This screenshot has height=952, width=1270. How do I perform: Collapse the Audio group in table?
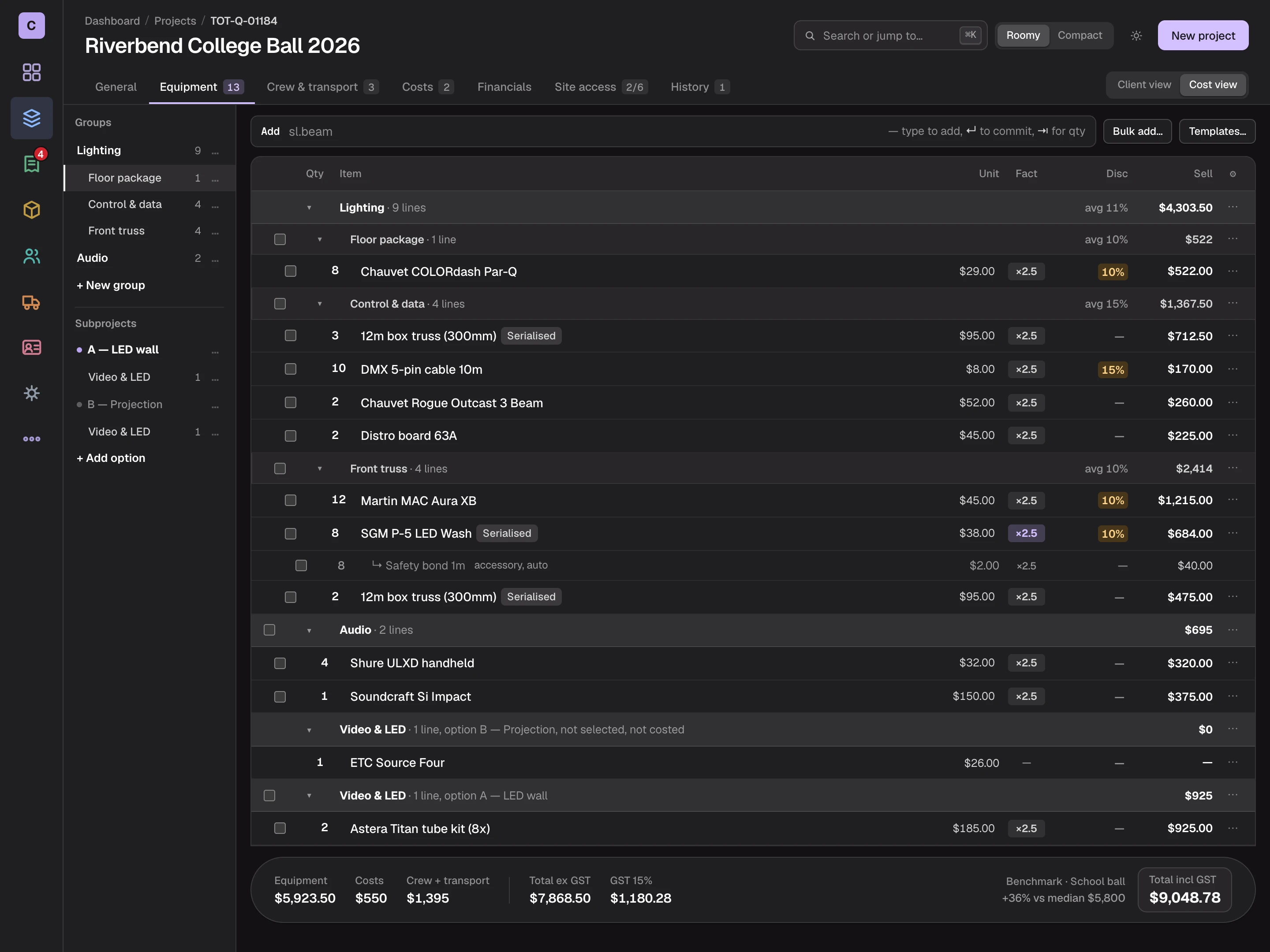coord(309,630)
